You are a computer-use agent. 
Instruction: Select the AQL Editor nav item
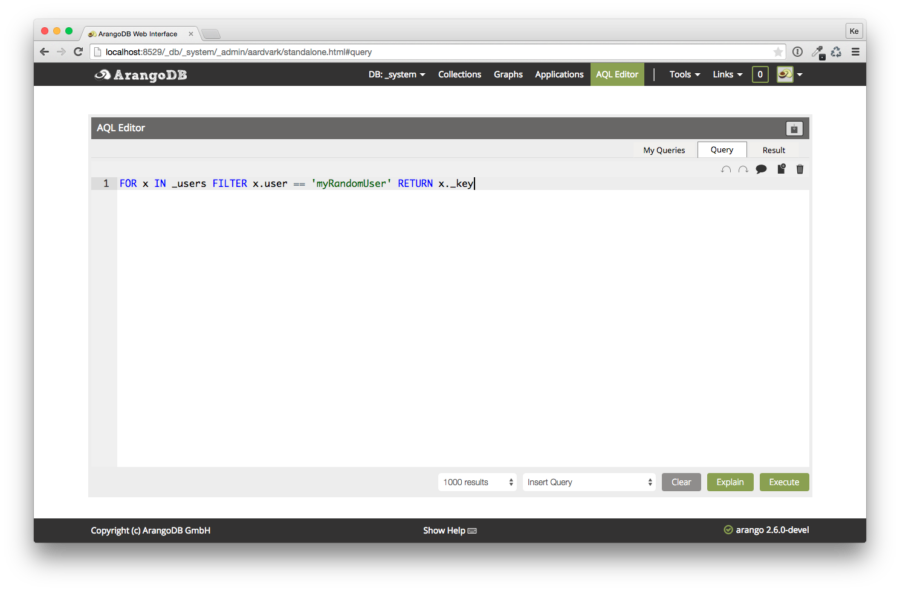pos(617,75)
